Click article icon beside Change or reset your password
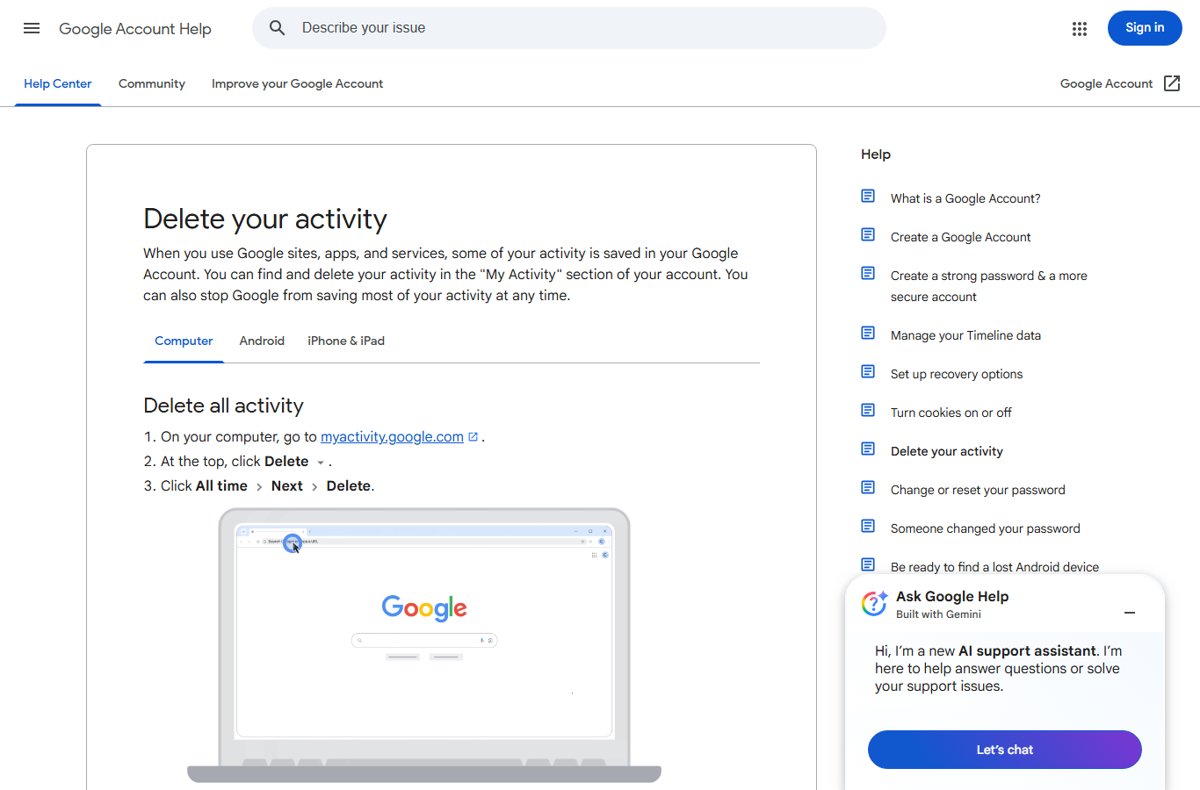 868,488
